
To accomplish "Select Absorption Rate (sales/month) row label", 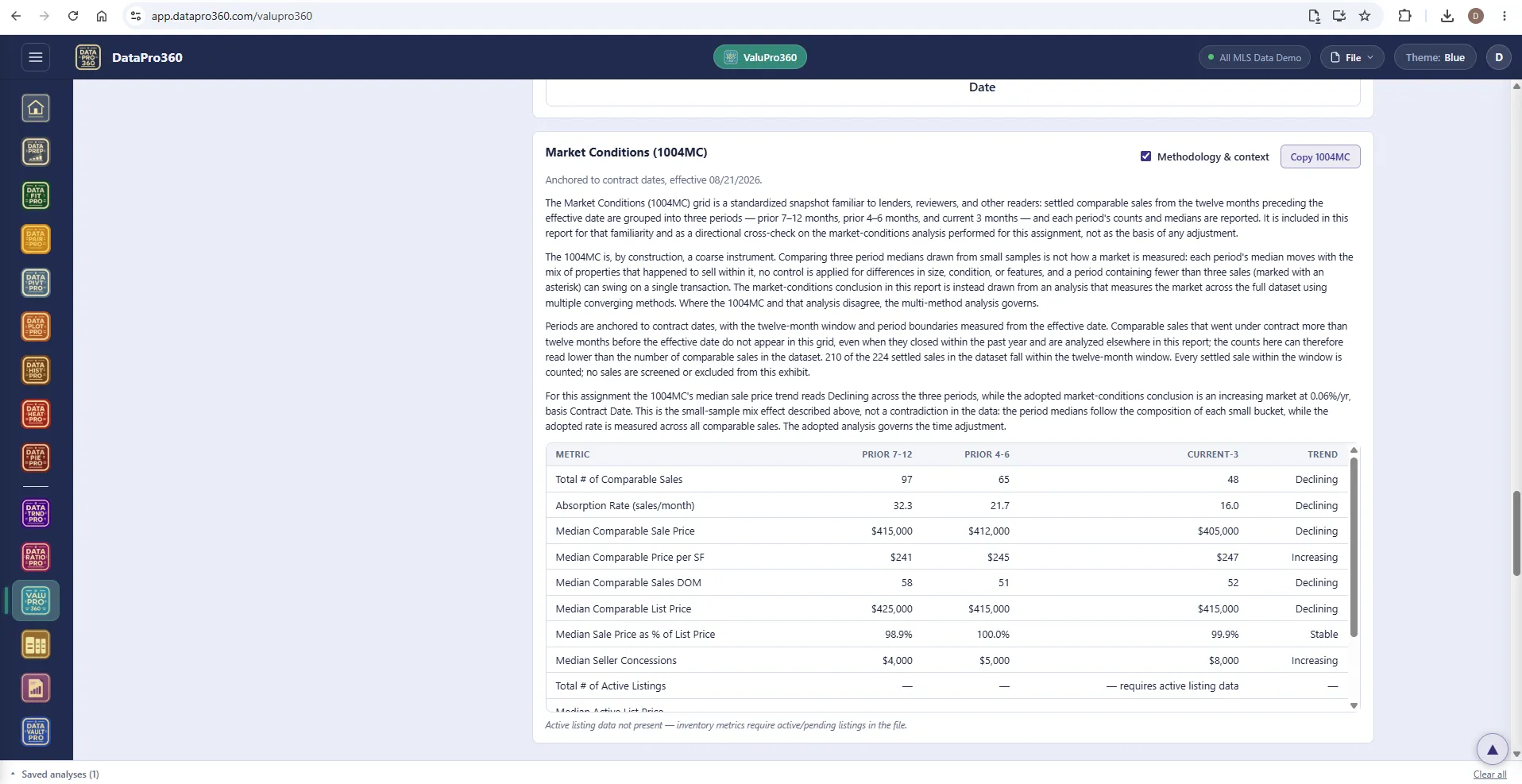I will (624, 505).
